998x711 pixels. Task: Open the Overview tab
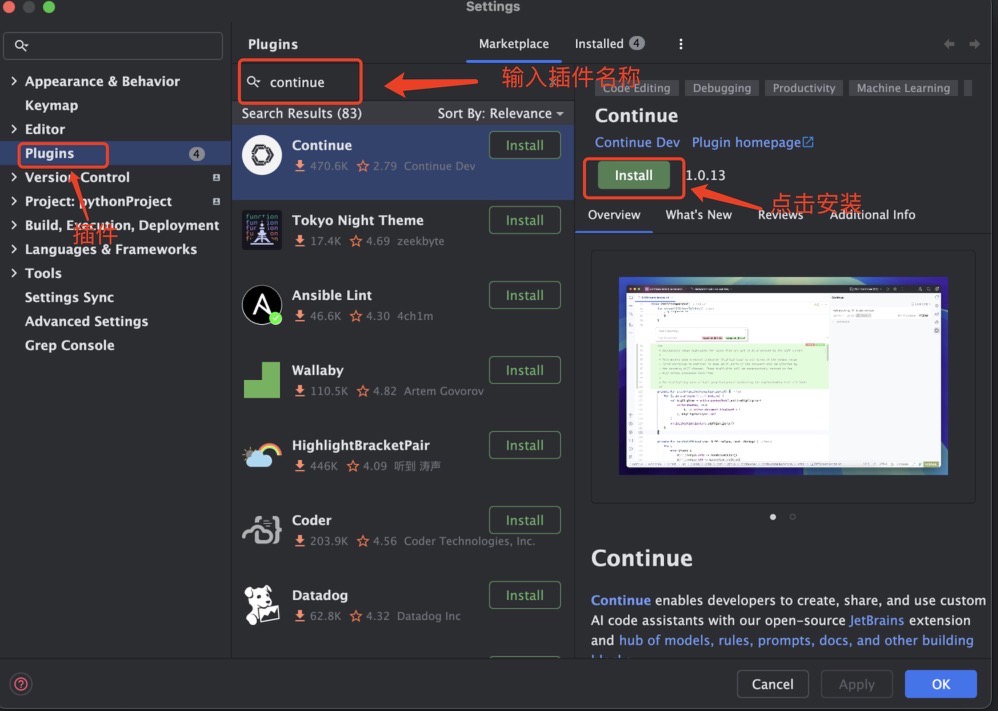coord(614,215)
